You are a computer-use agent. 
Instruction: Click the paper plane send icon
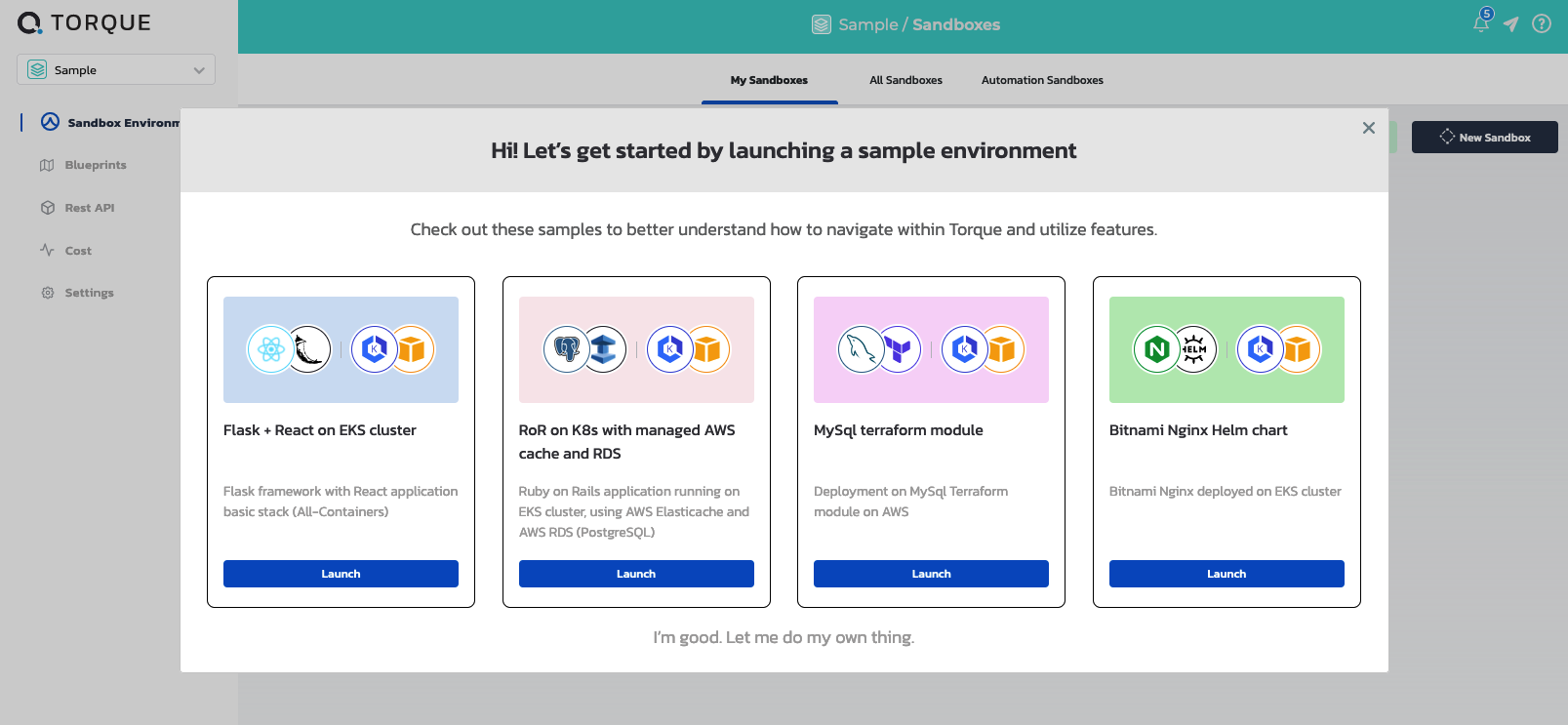click(1511, 24)
